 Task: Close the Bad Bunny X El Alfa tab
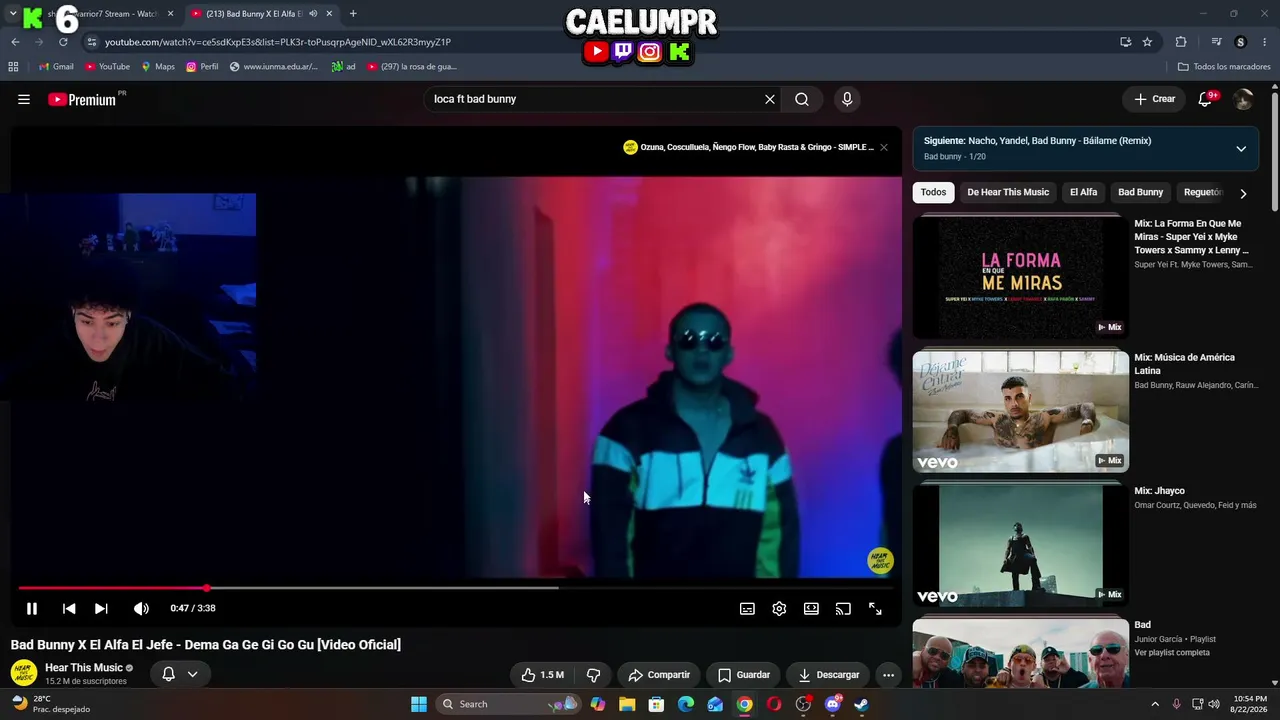(x=329, y=14)
